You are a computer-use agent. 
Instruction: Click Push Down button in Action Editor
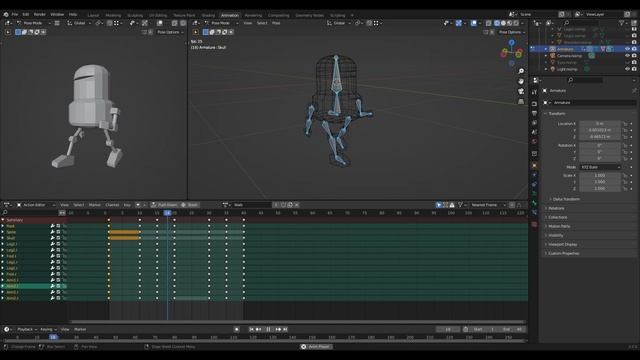pyautogui.click(x=164, y=205)
